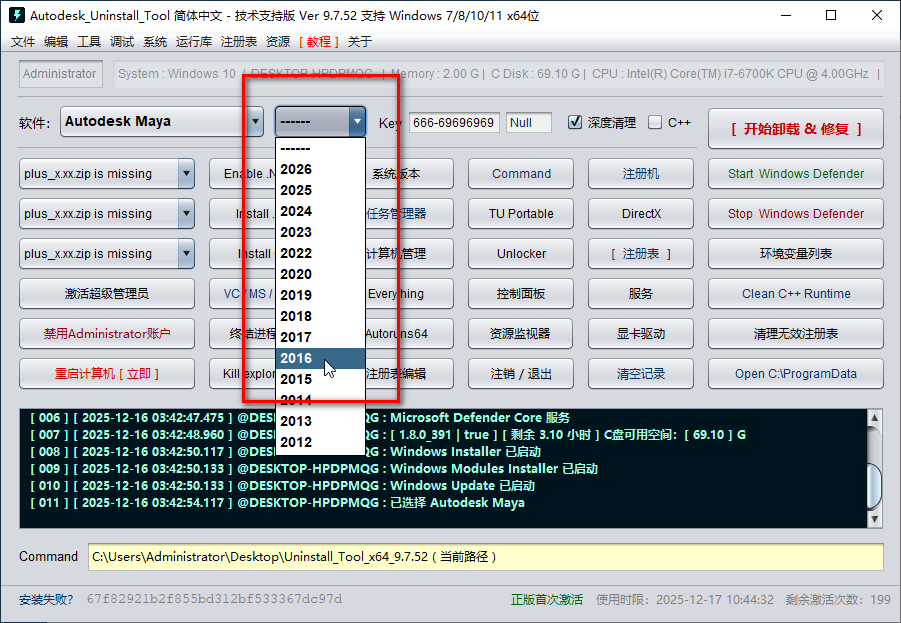Open 控制面板 button
Viewport: 901px width, 623px height.
(521, 294)
